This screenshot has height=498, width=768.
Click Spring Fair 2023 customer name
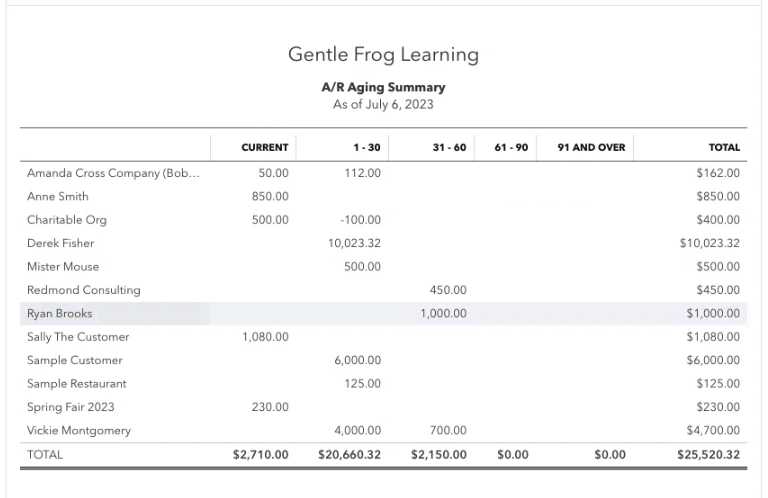(x=71, y=407)
